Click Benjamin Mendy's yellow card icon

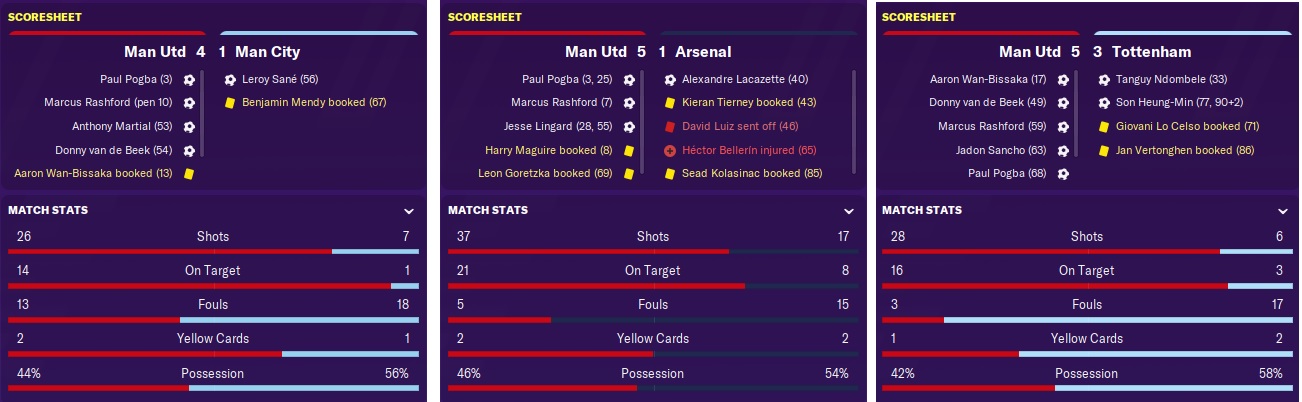pos(231,102)
